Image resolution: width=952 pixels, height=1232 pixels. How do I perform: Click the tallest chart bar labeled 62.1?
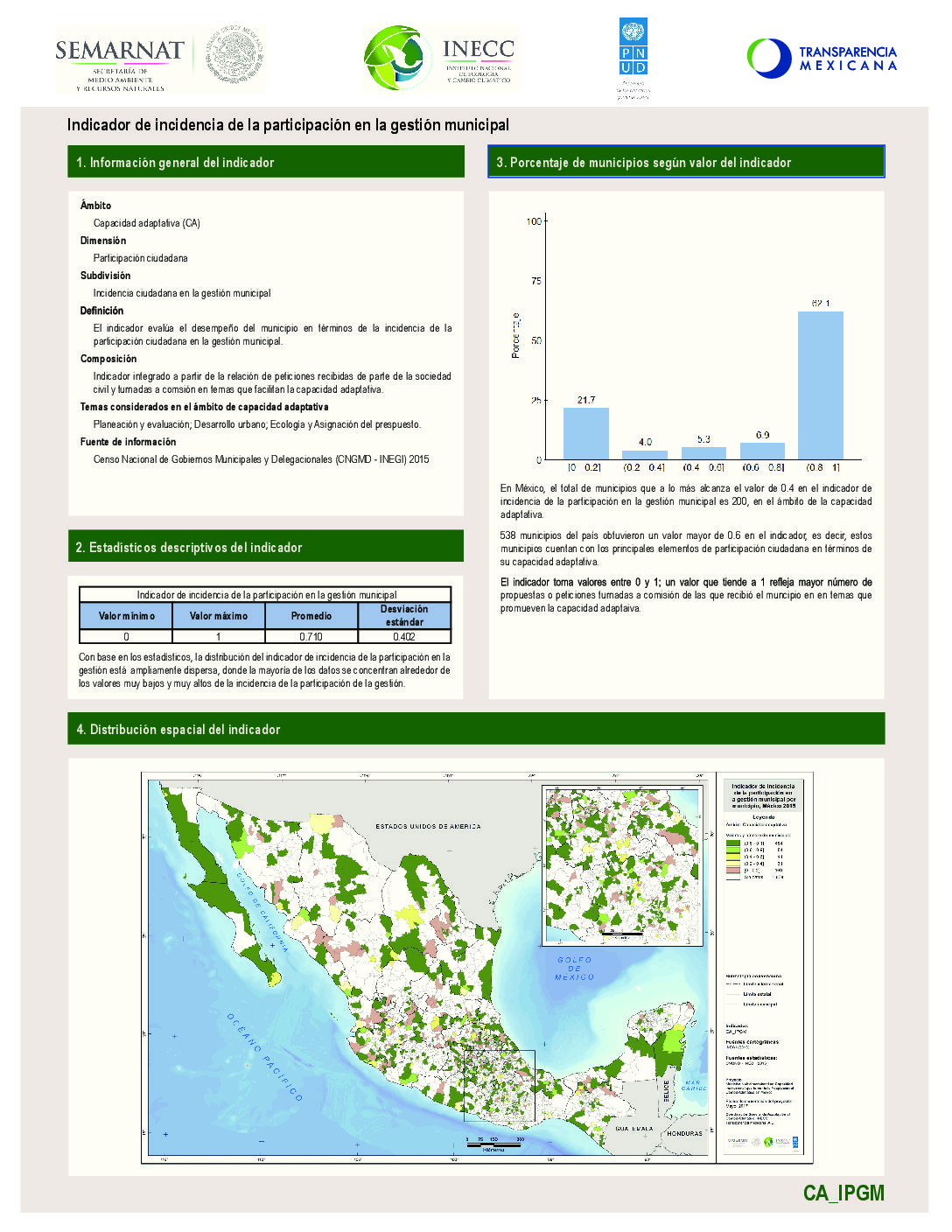tap(821, 385)
